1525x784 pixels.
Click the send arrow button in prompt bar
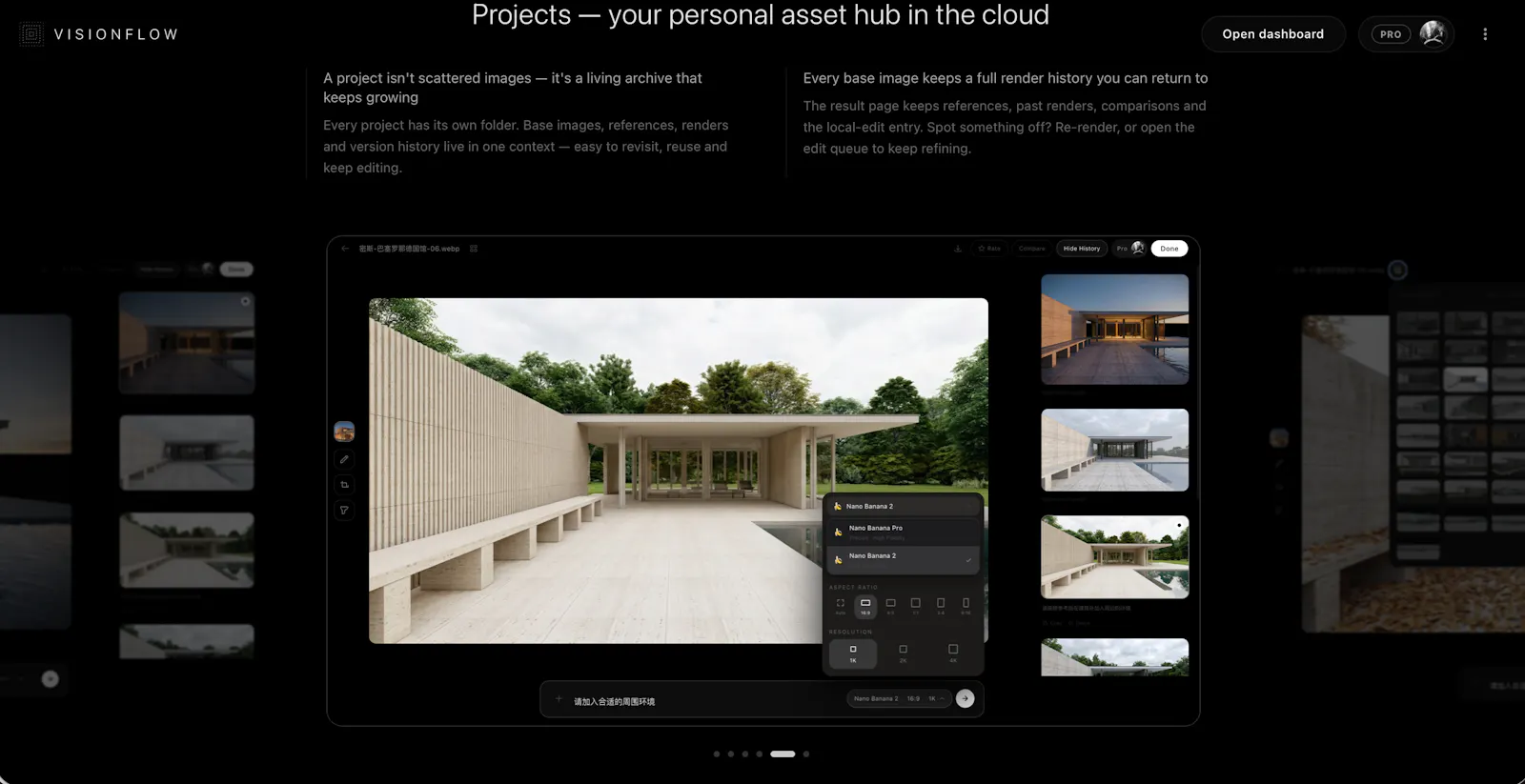click(x=965, y=698)
